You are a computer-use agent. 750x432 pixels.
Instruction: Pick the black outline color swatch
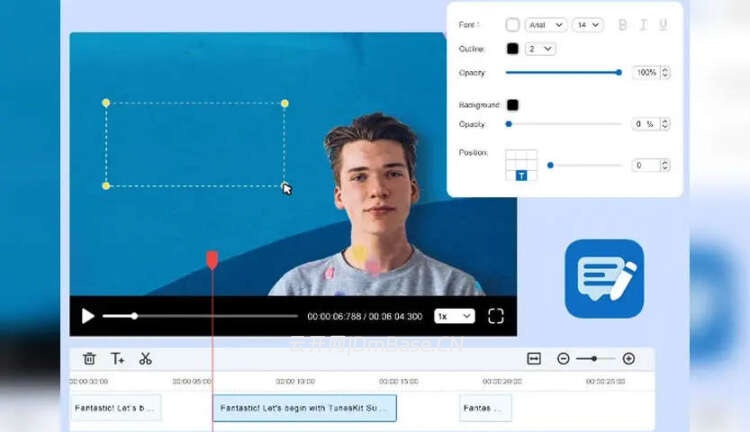pyautogui.click(x=513, y=48)
